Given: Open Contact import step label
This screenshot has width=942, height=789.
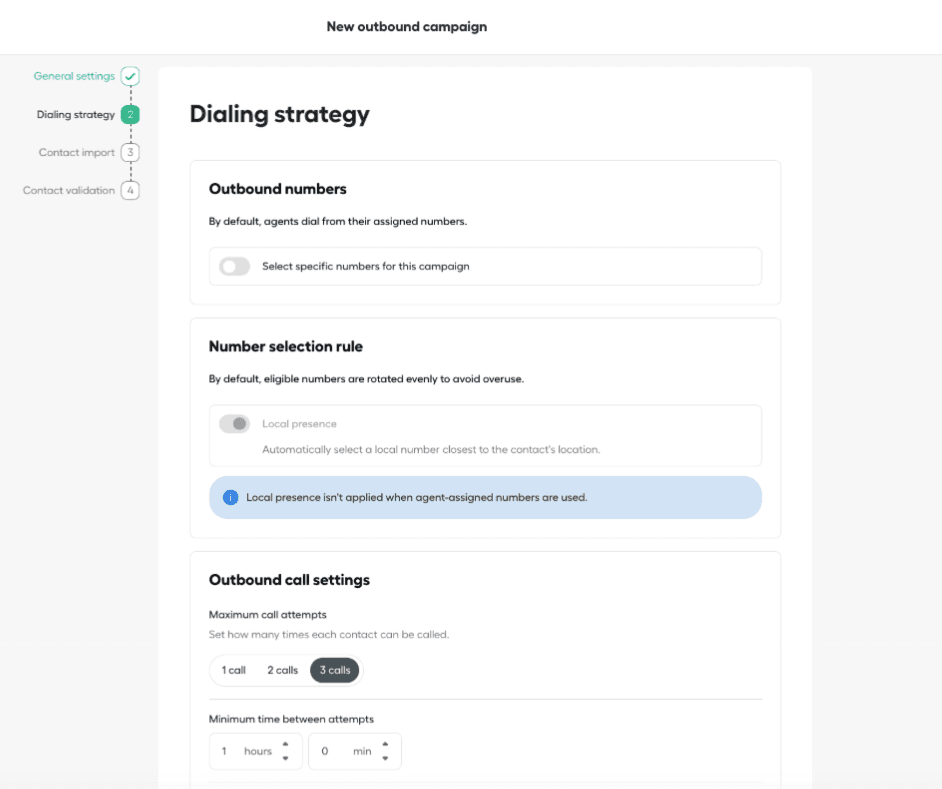Looking at the screenshot, I should [76, 152].
